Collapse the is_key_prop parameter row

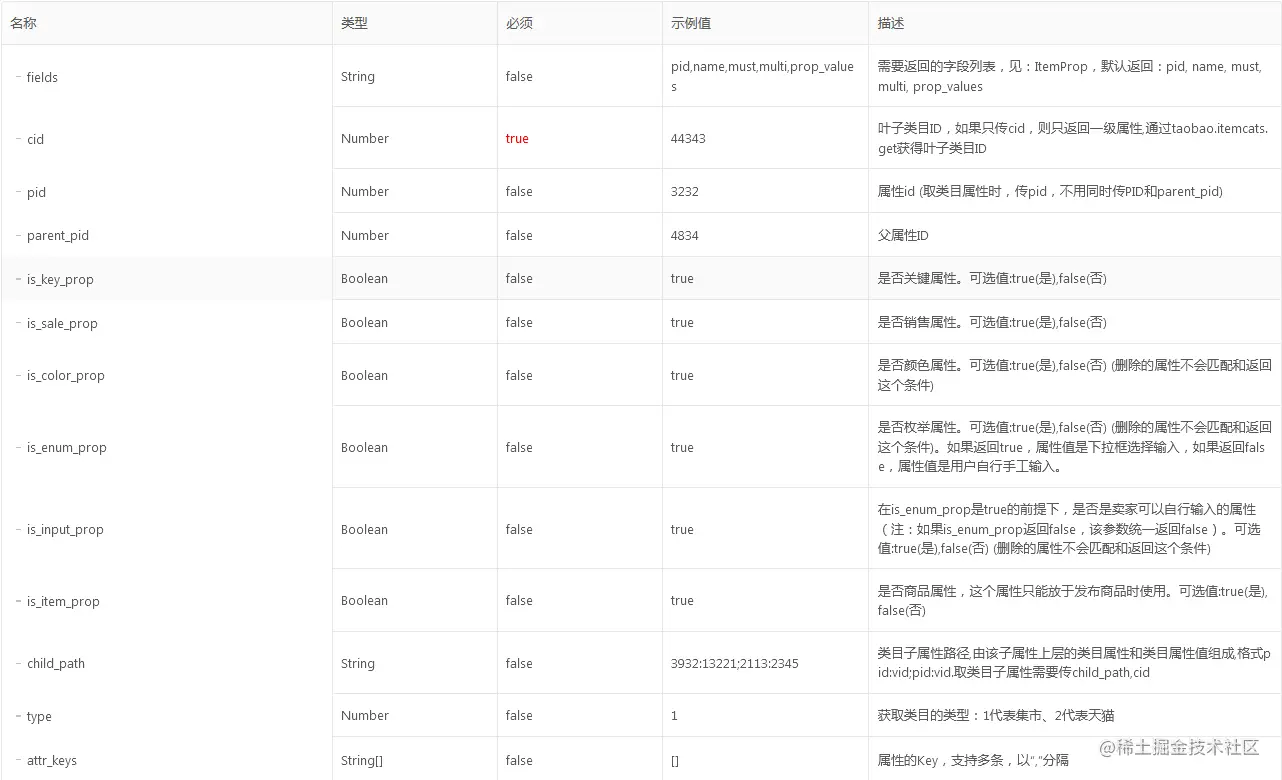pyautogui.click(x=17, y=279)
